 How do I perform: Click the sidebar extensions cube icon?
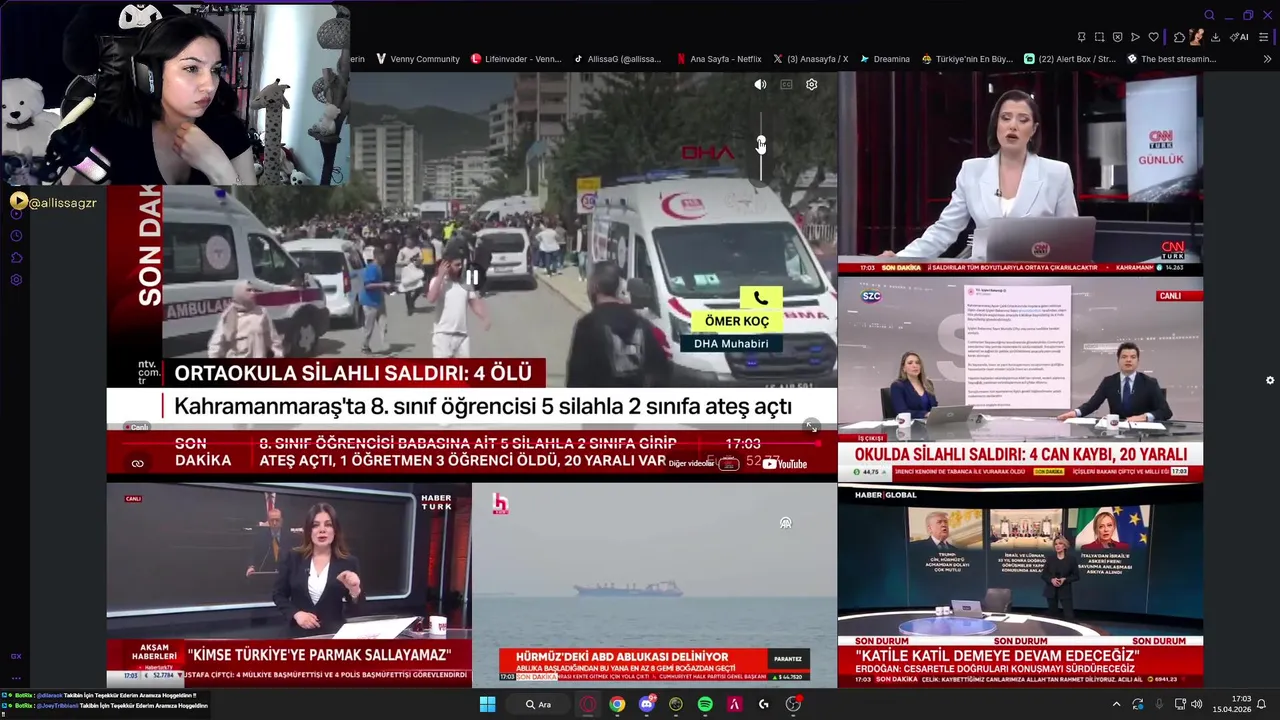(x=16, y=258)
